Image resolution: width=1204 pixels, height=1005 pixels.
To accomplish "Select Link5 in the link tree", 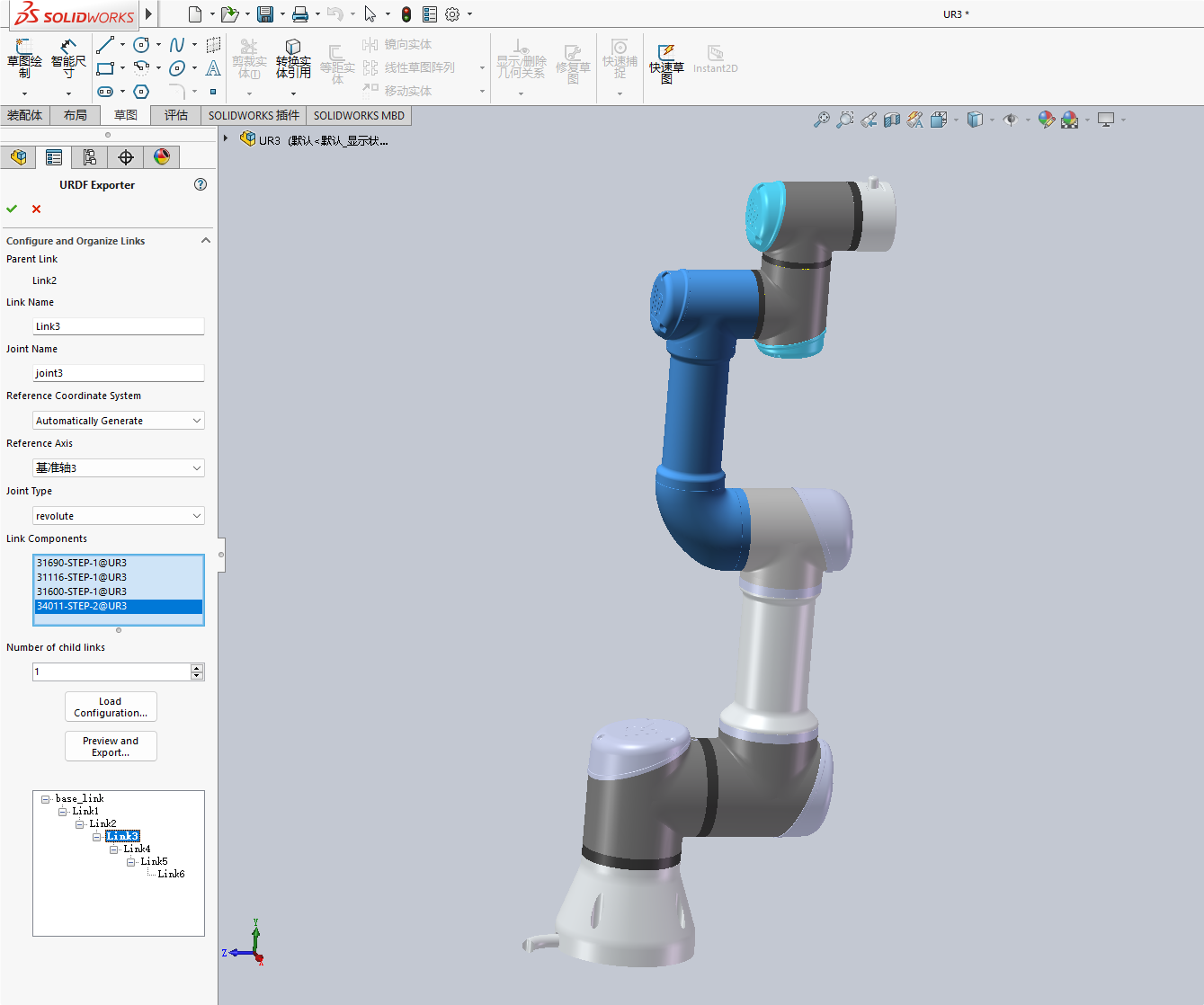I will point(153,860).
